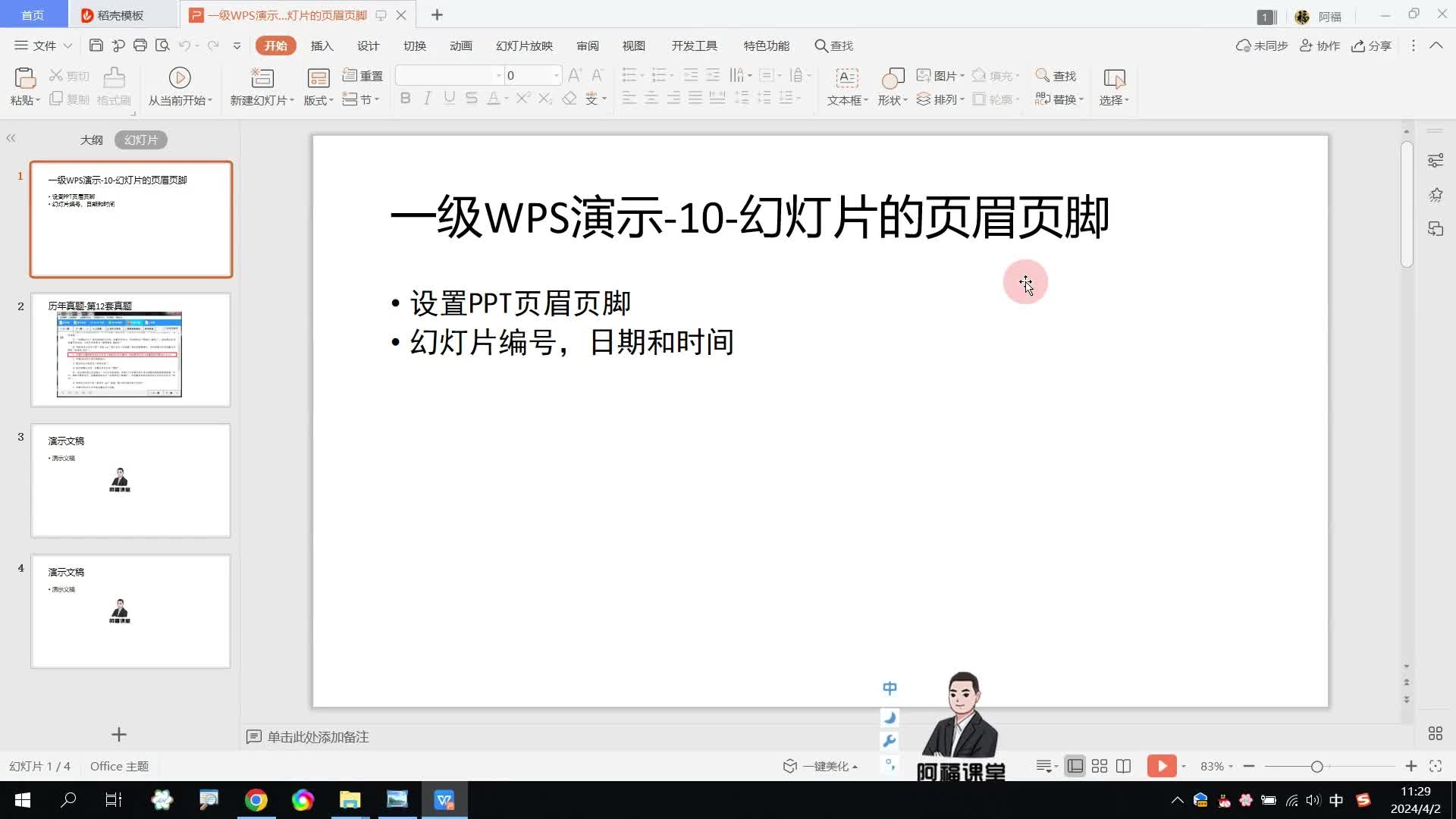Click the Save icon in quick toolbar

[96, 45]
